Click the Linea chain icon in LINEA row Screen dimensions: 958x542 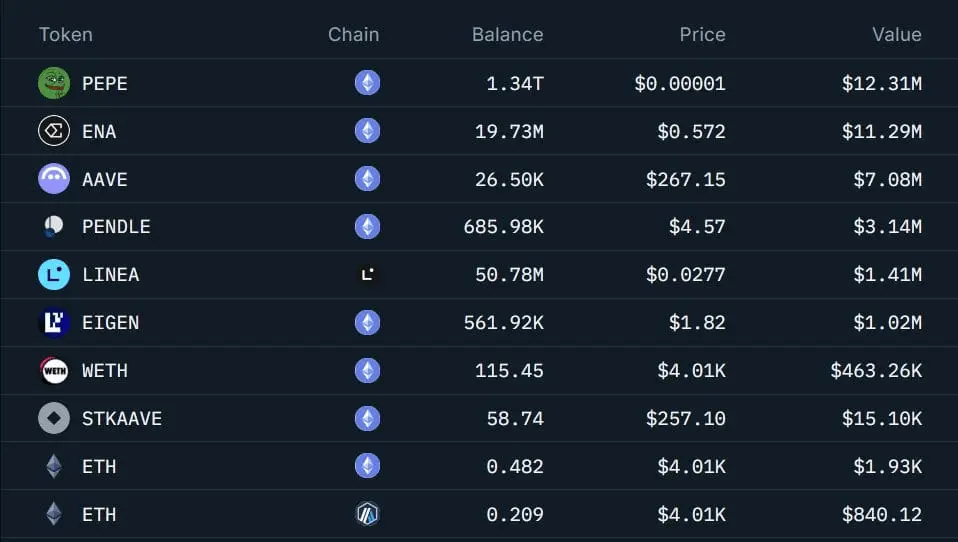(367, 274)
